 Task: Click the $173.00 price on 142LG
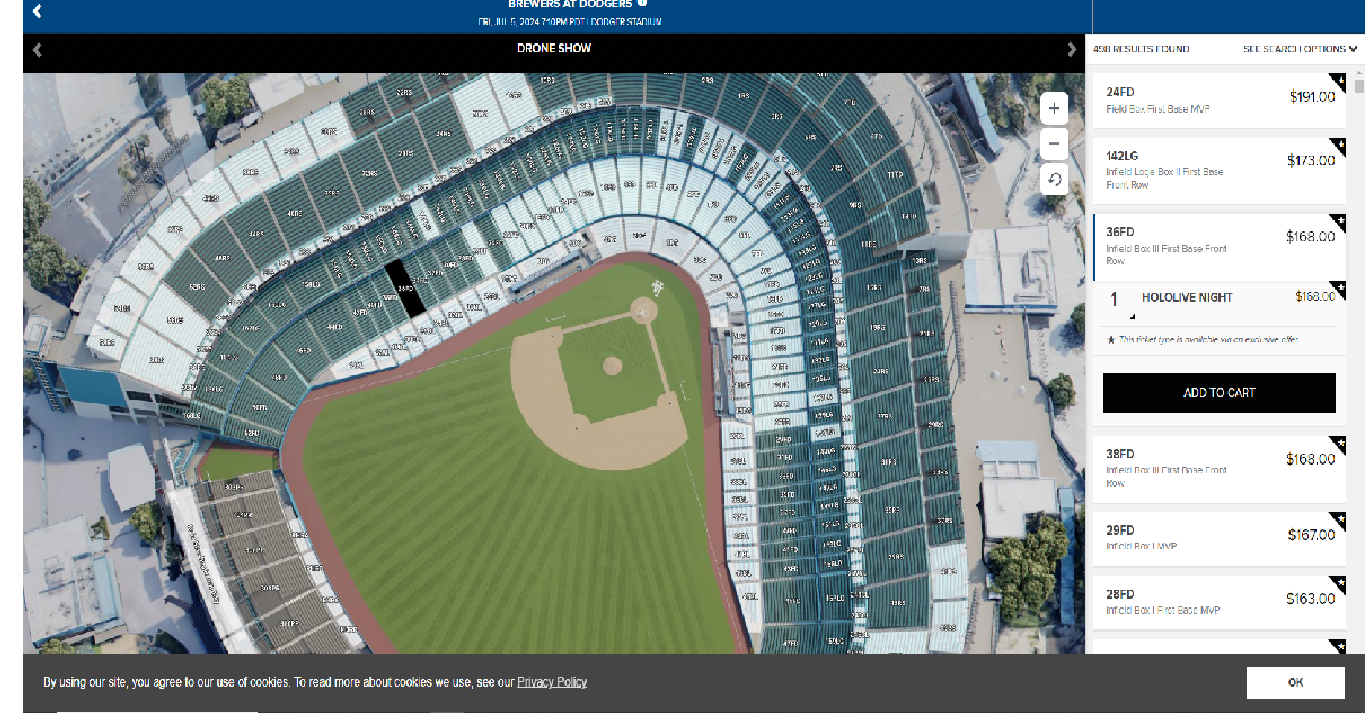point(1311,160)
